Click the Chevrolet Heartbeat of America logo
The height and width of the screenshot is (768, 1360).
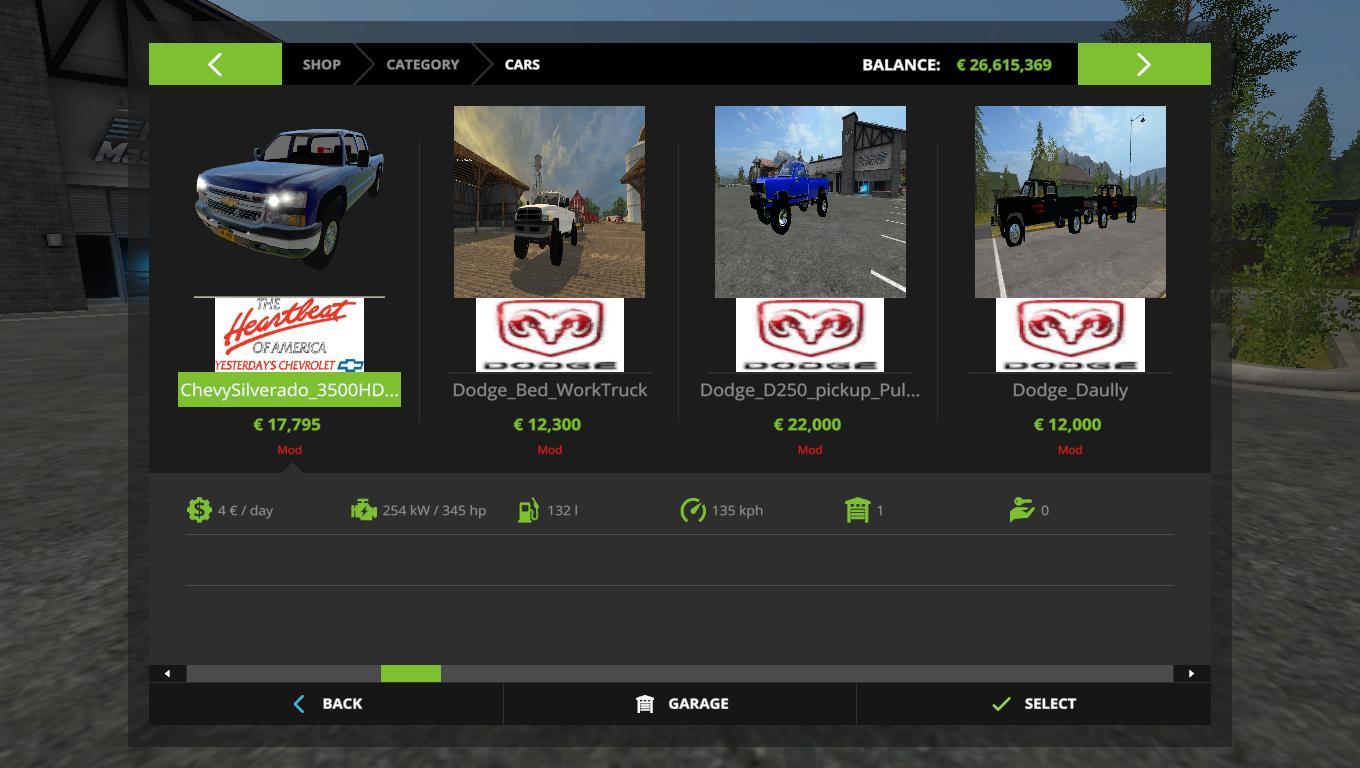tap(289, 335)
